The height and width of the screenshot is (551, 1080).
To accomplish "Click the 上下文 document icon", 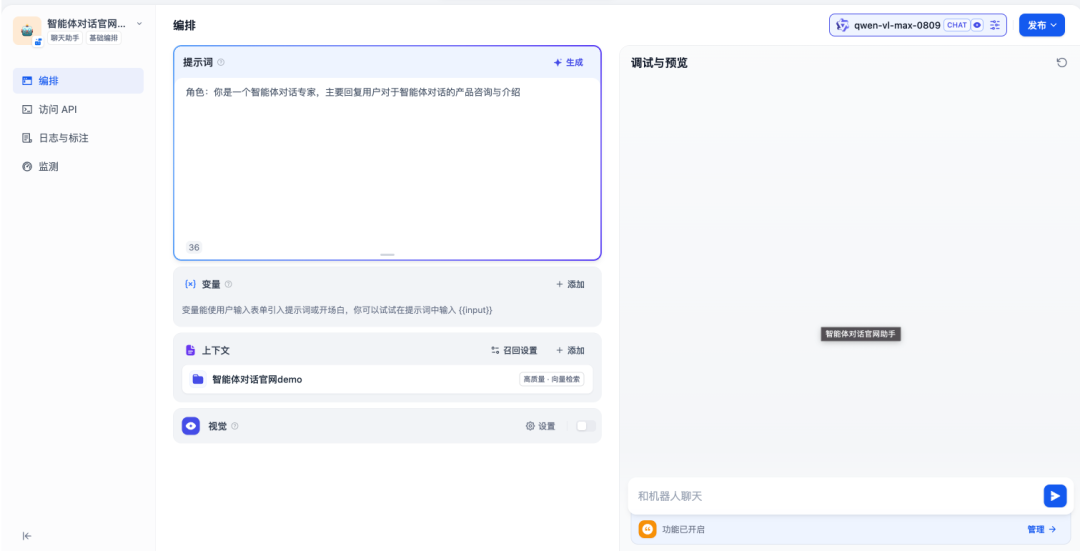I will coord(191,351).
